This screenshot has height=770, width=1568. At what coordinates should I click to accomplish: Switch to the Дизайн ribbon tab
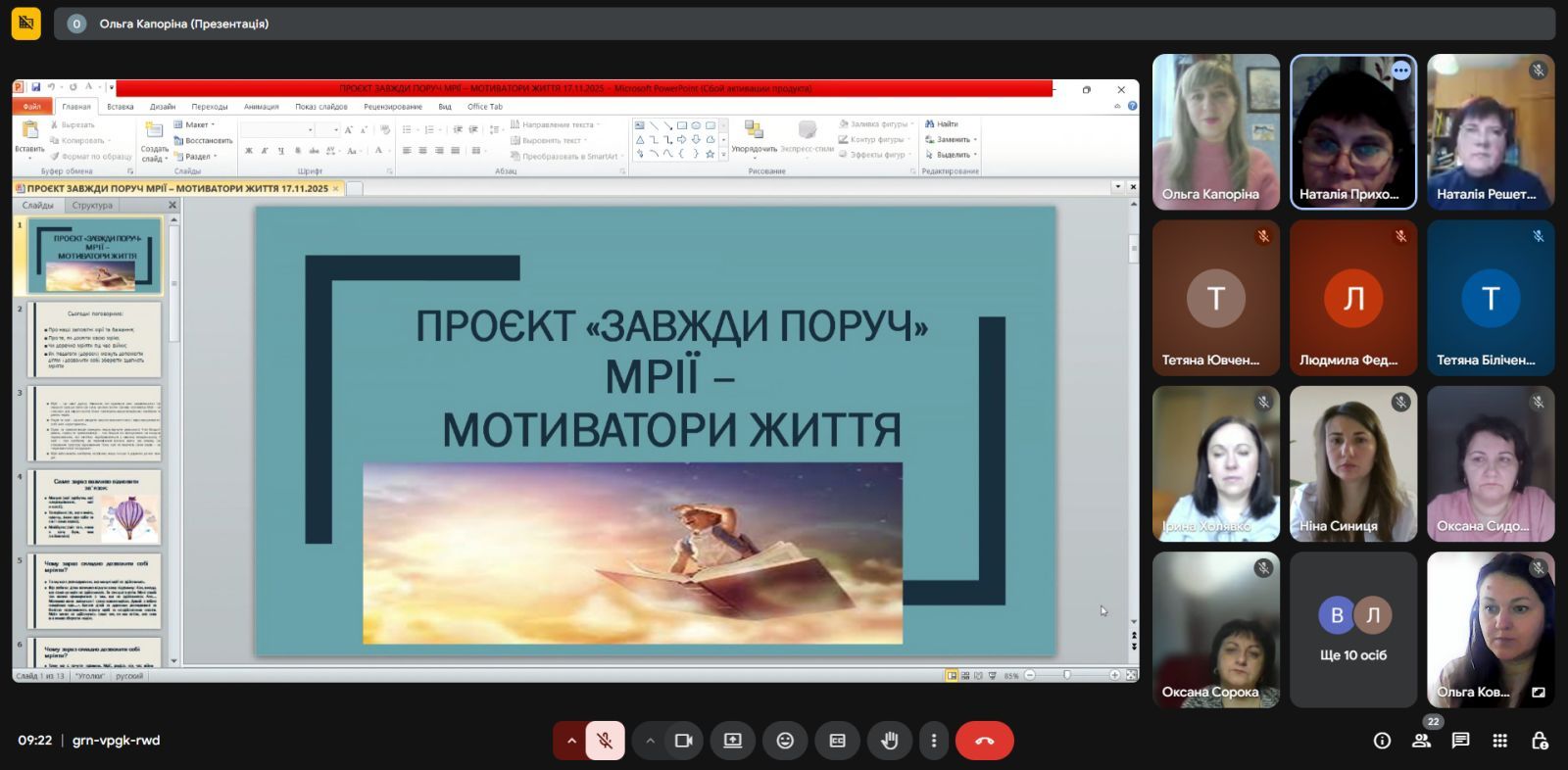click(163, 107)
